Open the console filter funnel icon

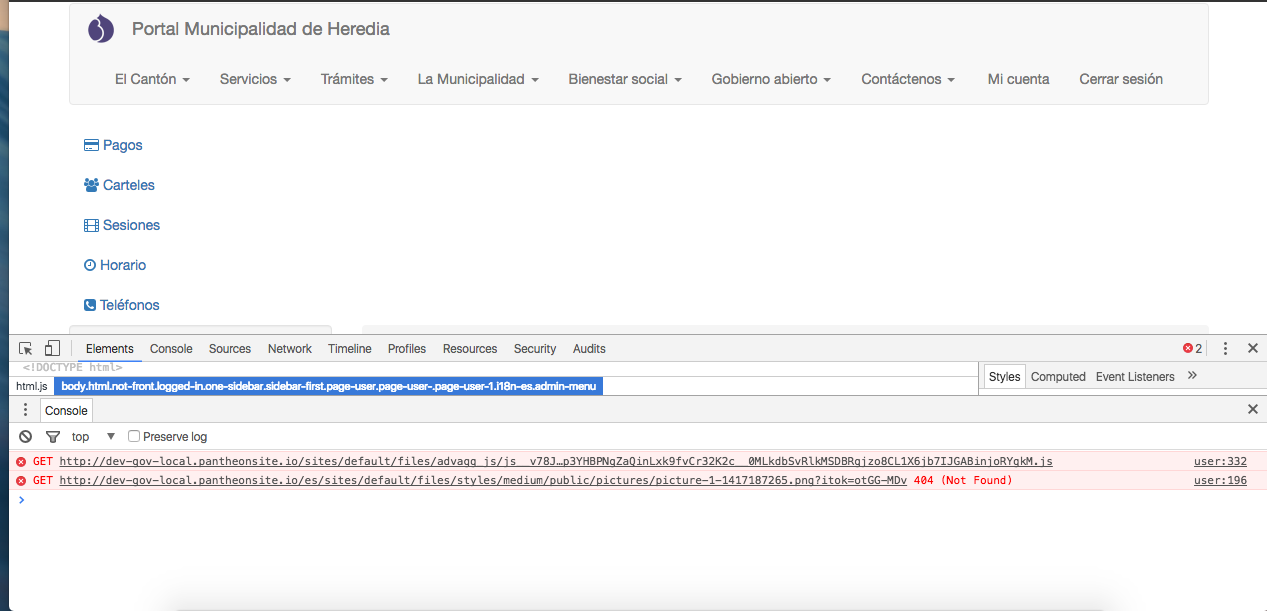53,437
